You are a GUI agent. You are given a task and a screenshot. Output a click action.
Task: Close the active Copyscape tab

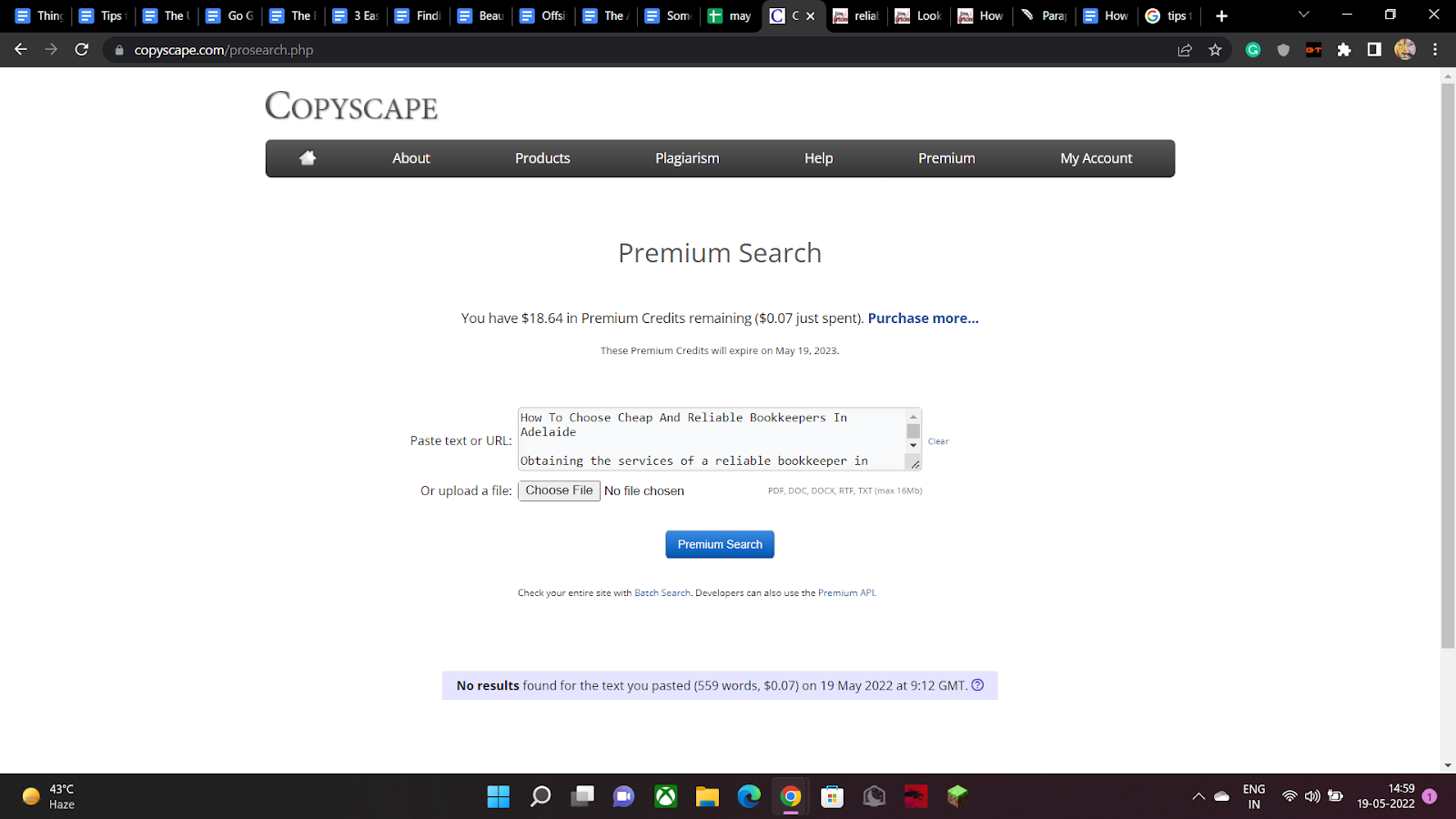click(810, 15)
